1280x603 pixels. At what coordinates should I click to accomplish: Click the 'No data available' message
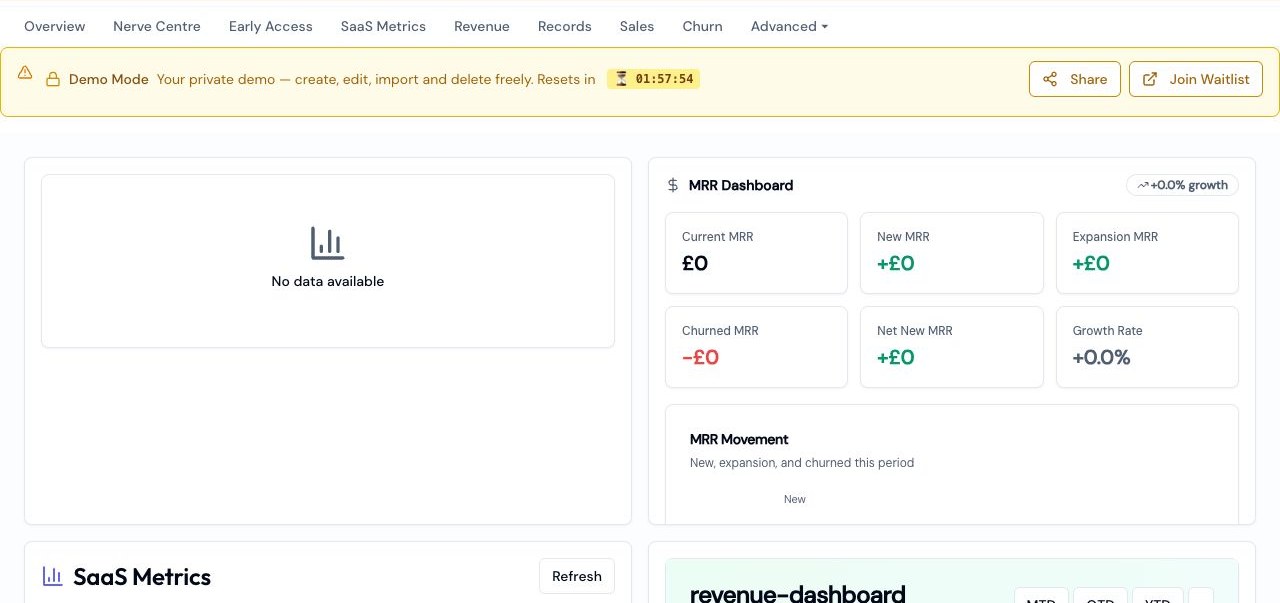(328, 281)
